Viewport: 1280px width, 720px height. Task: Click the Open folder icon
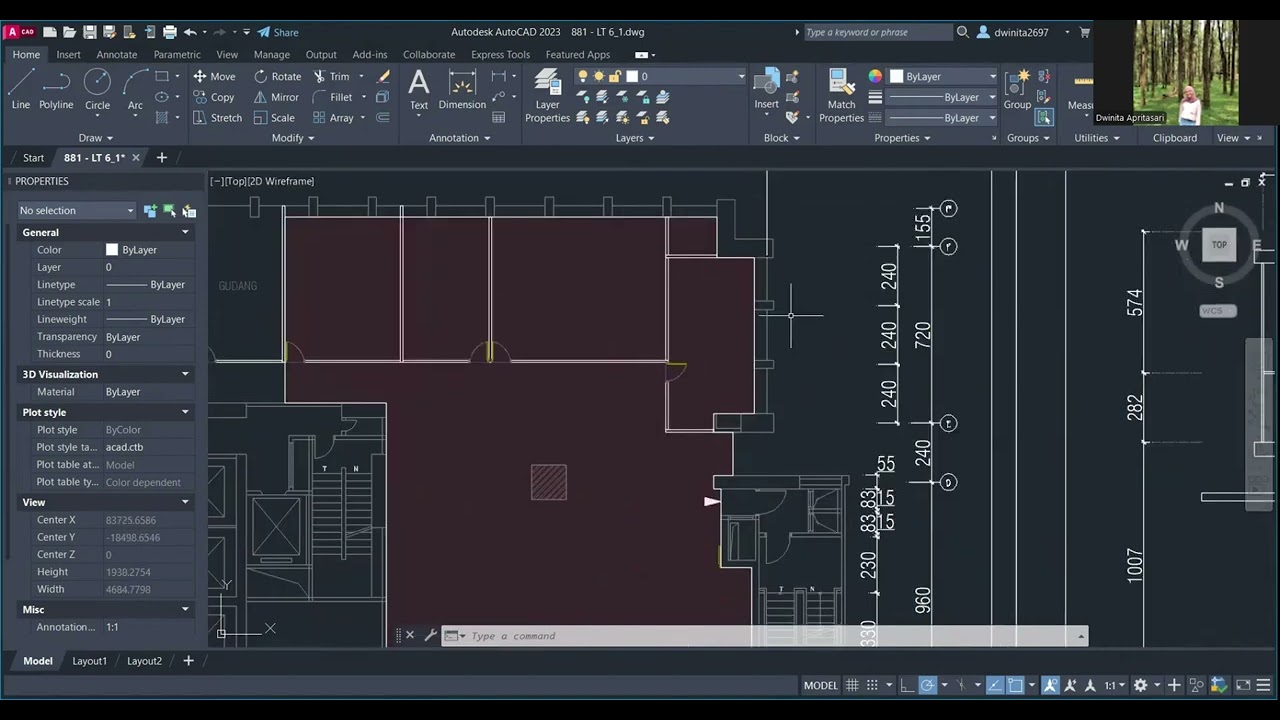pyautogui.click(x=69, y=32)
